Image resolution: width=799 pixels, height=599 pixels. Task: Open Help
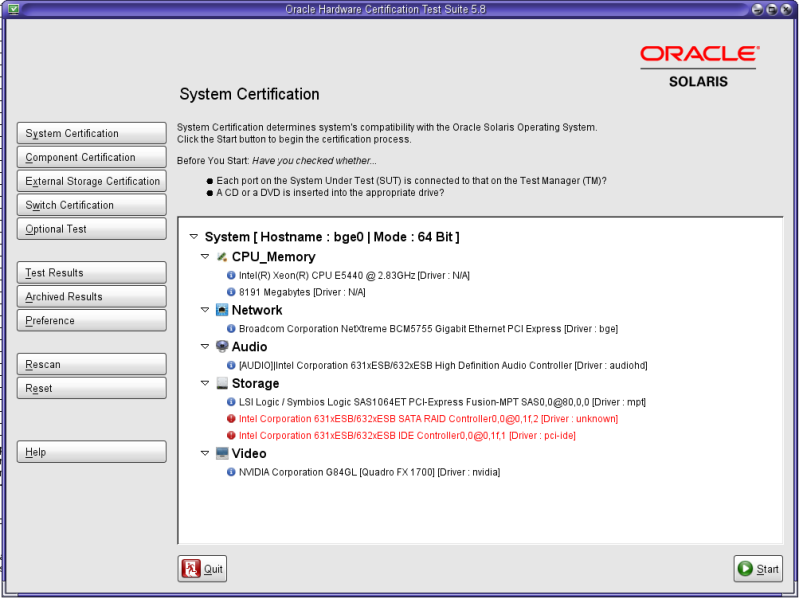(92, 452)
